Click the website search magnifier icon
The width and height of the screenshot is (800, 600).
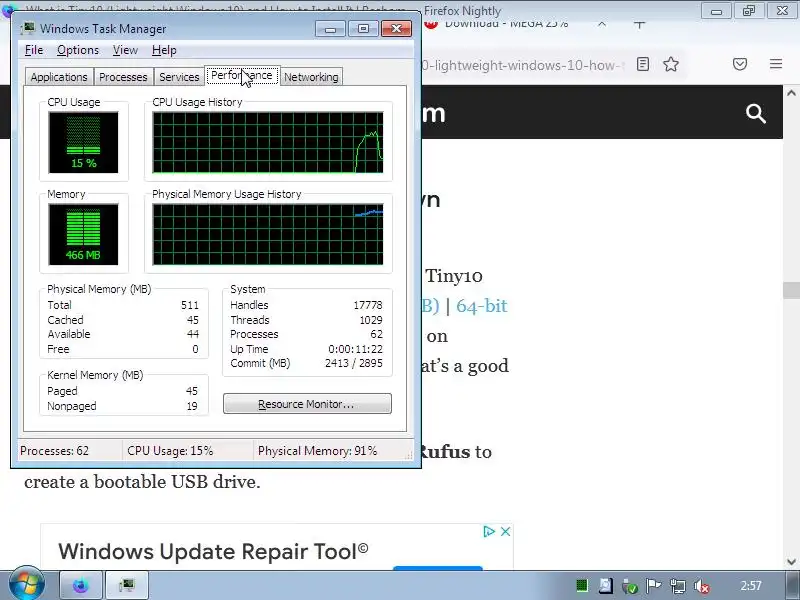click(x=756, y=113)
